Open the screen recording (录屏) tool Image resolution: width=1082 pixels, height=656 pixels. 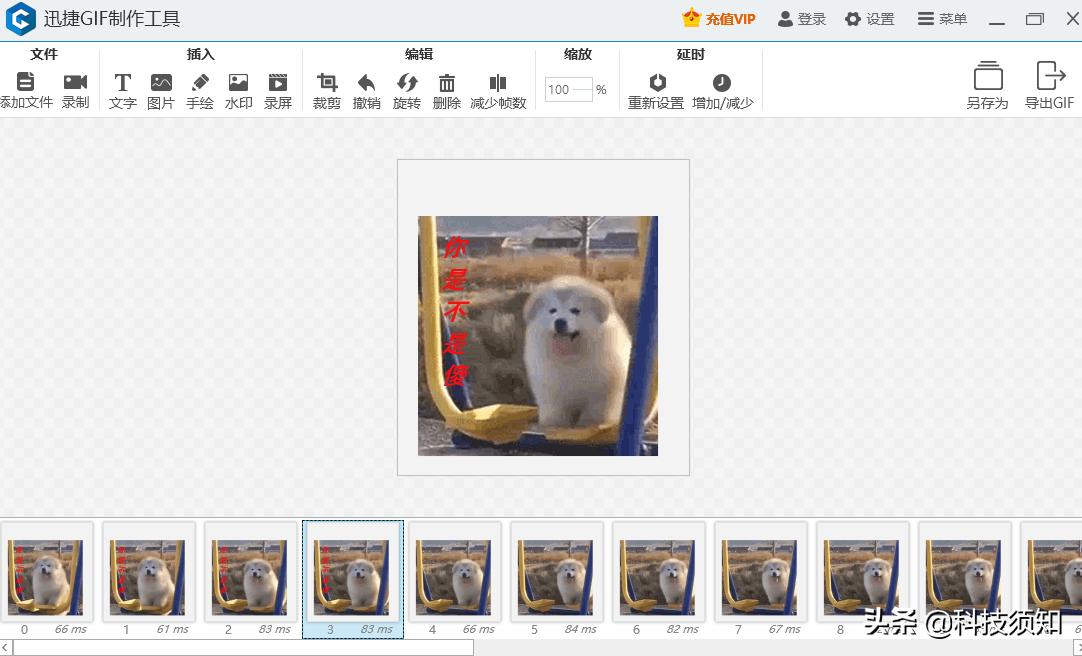[278, 83]
